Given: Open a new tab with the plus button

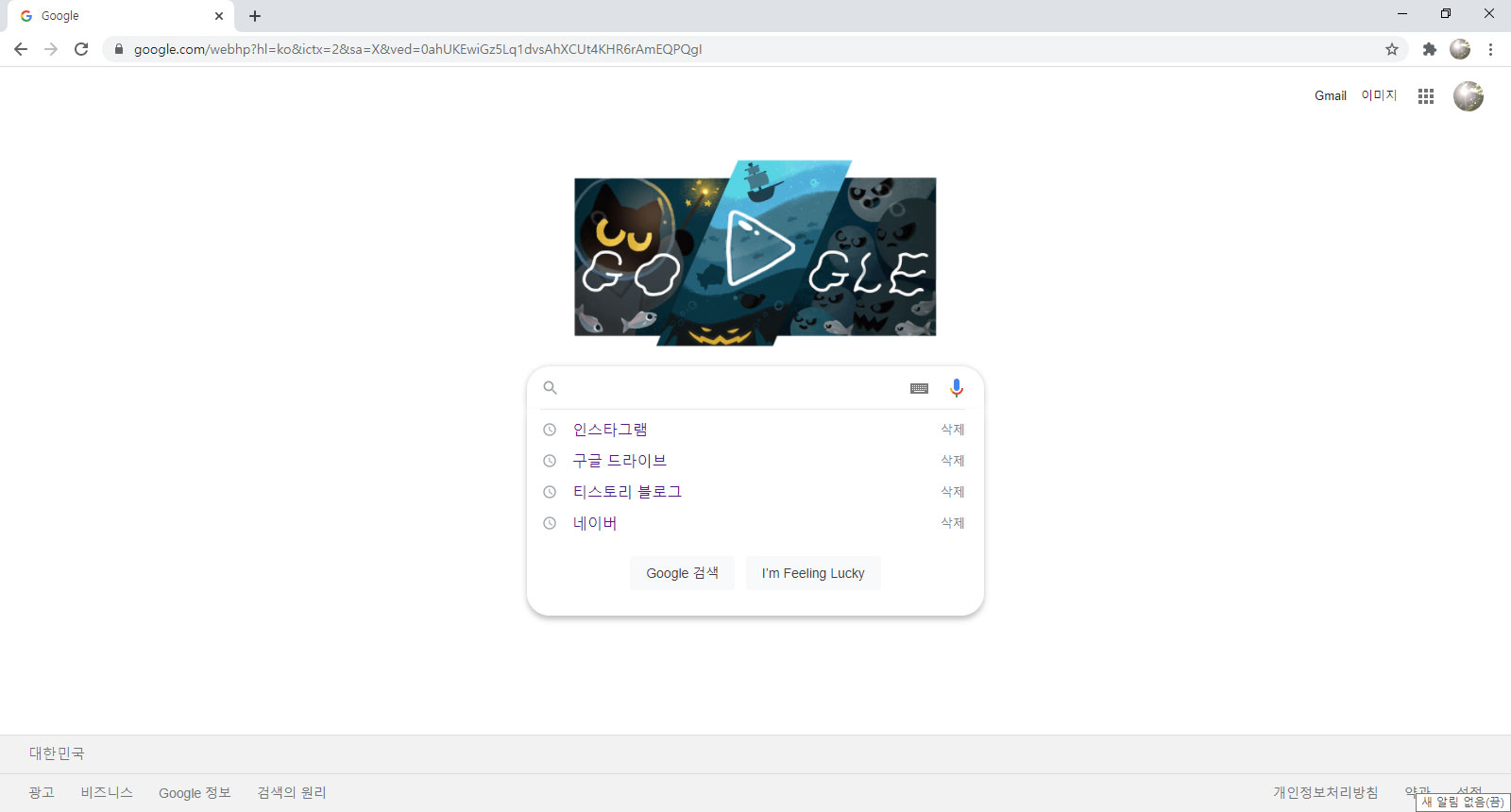Looking at the screenshot, I should (x=255, y=16).
